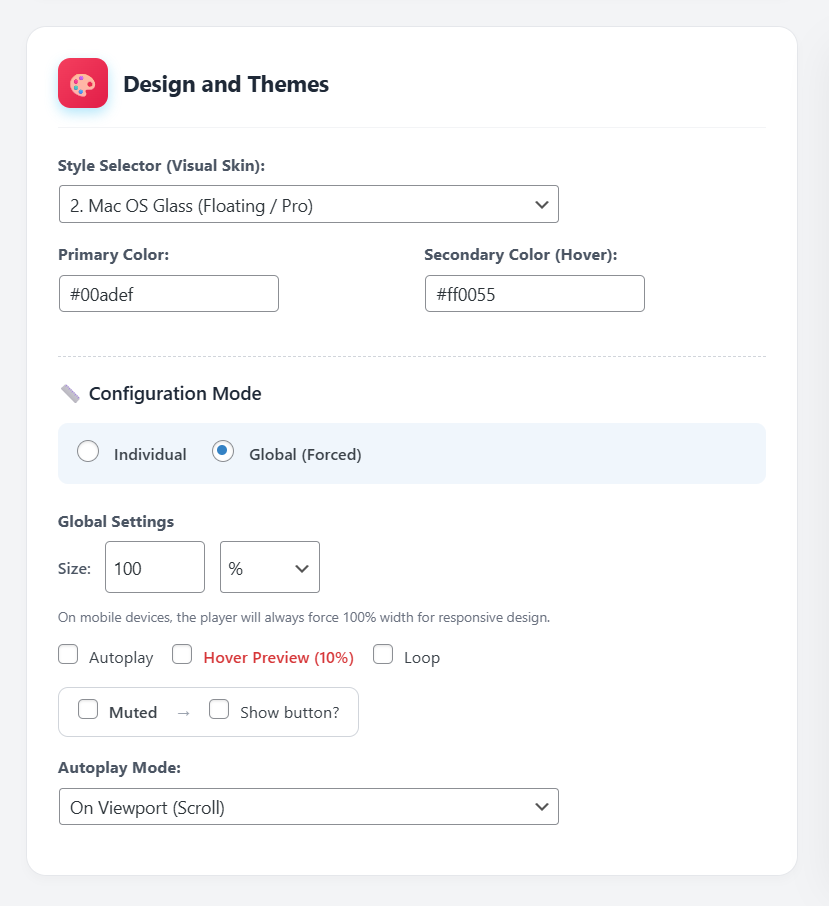The image size is (829, 906).
Task: Click the paint palette Design icon
Action: click(83, 83)
